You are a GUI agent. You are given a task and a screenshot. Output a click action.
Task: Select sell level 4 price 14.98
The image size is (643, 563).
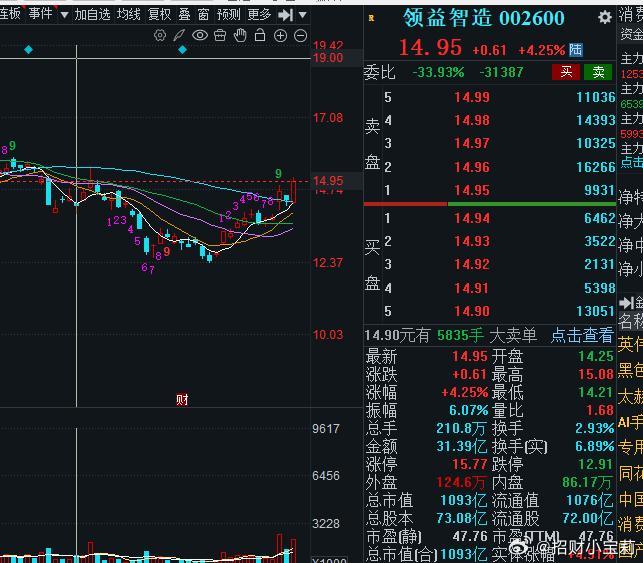(472, 120)
